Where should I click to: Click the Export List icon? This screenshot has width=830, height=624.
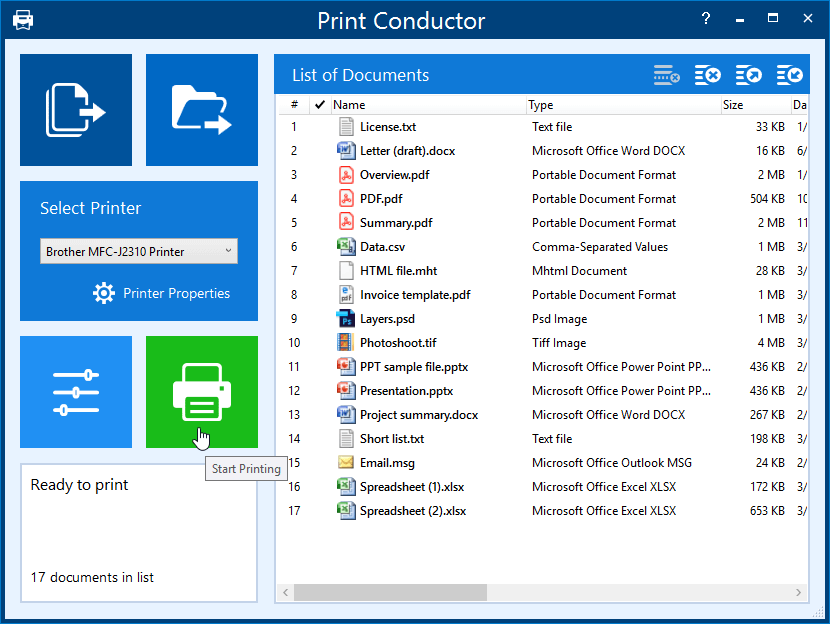(749, 75)
